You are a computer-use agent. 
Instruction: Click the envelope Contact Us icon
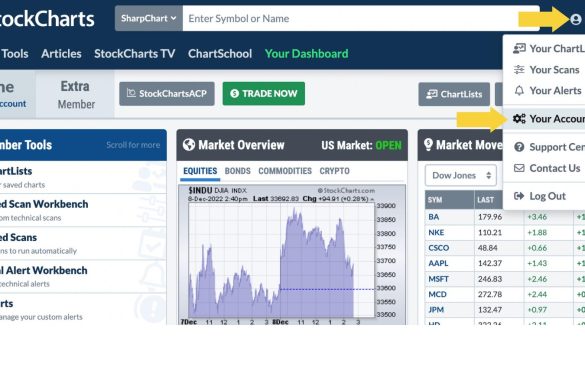click(x=519, y=168)
